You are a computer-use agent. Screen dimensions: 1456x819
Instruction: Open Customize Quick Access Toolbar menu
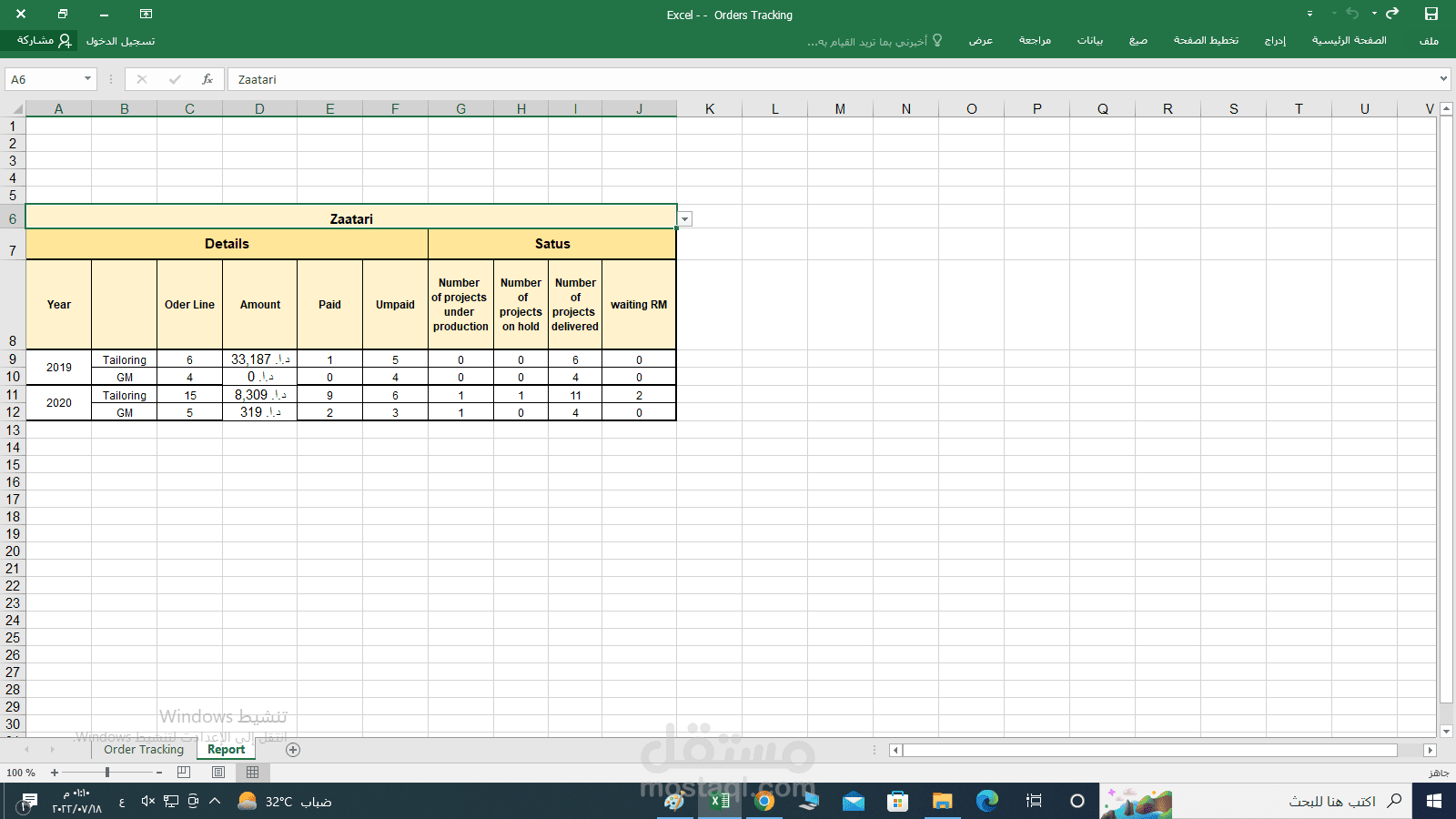click(1309, 14)
